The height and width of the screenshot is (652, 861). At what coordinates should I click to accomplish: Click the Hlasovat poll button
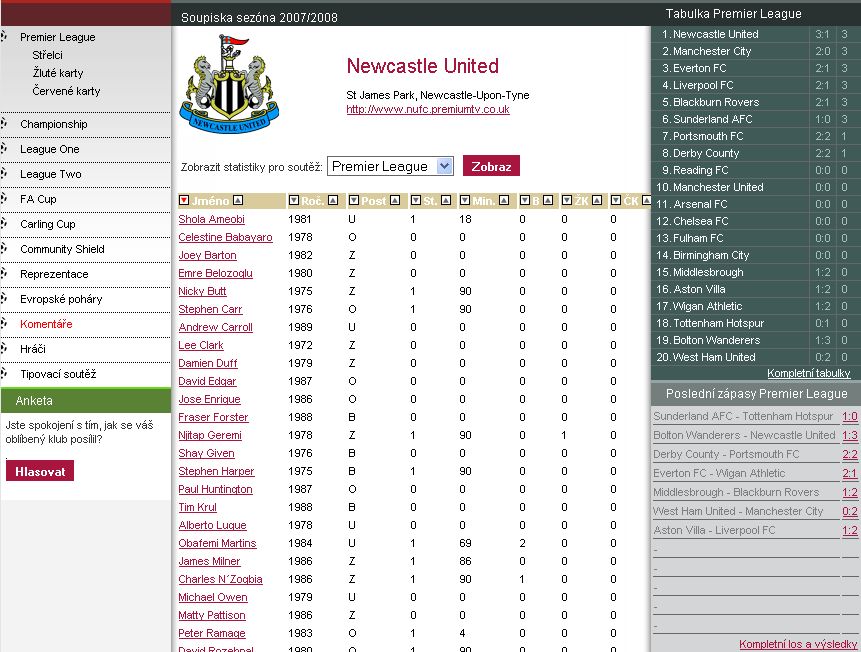coord(40,471)
